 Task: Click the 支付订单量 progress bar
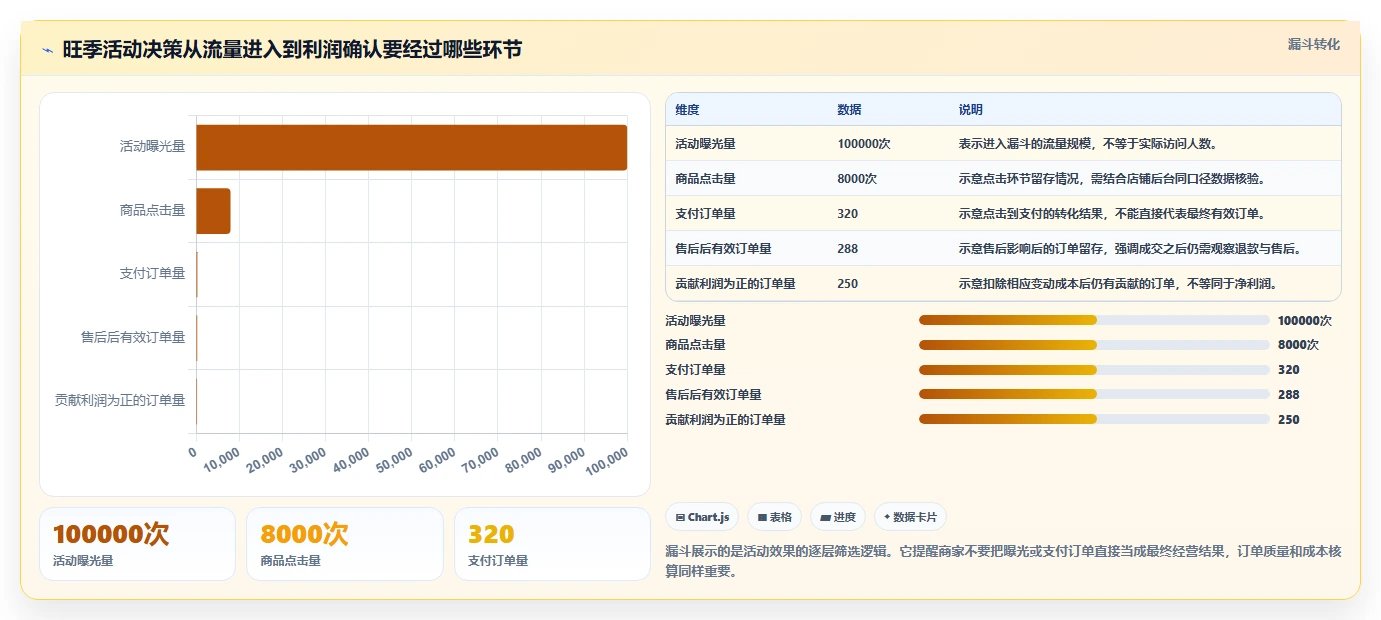point(1094,369)
